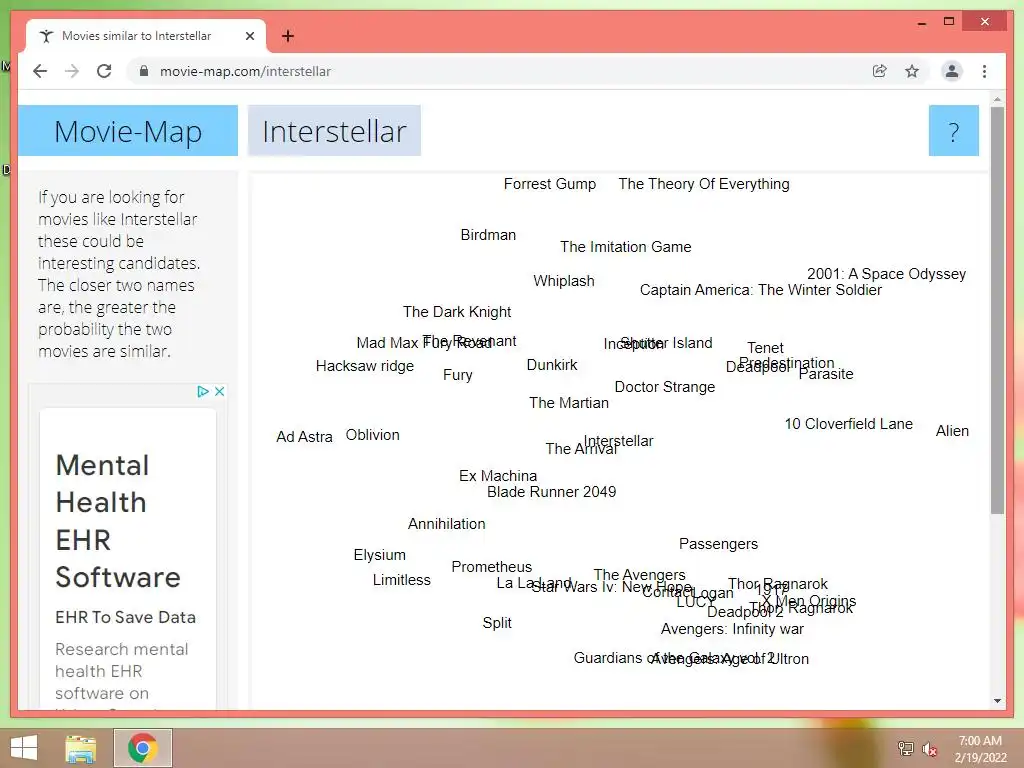Viewport: 1024px width, 768px height.
Task: Choose Dunkirk on the map
Action: coord(552,365)
